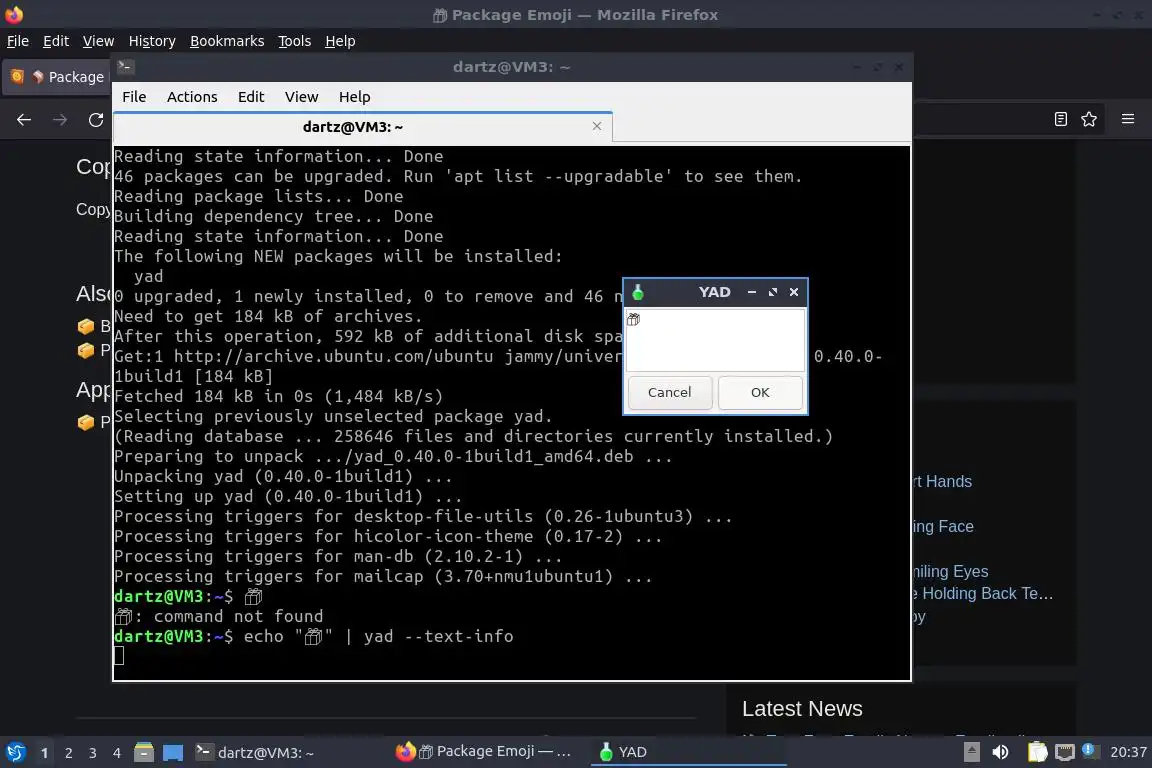Close the YAD dialog window
The width and height of the screenshot is (1152, 768).
[794, 293]
